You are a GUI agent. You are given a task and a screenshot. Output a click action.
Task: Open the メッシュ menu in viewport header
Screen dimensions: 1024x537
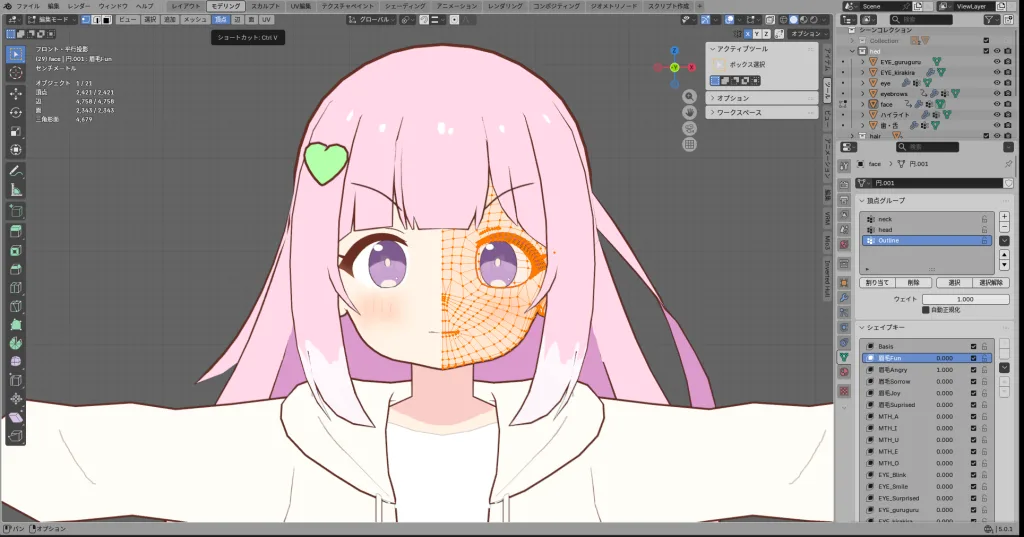195,20
